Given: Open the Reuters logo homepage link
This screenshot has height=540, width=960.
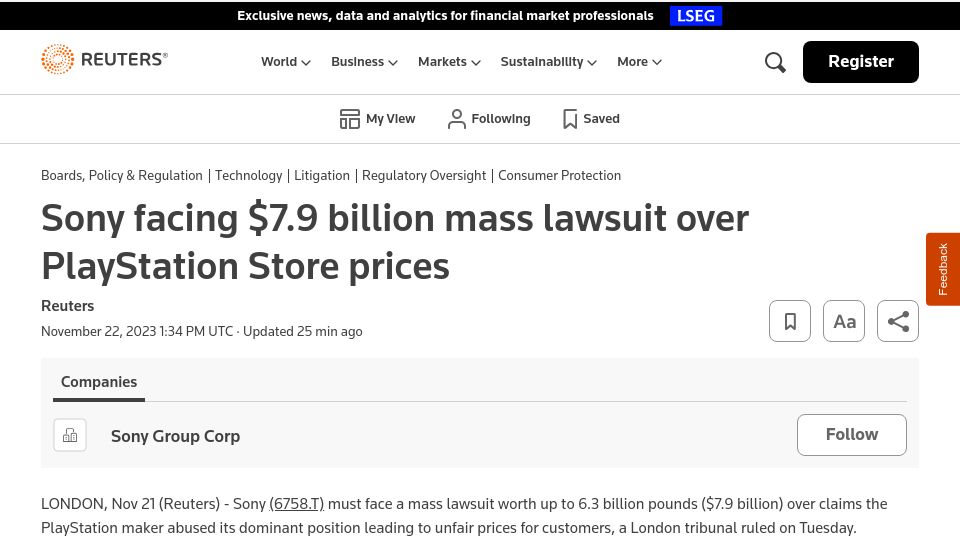Looking at the screenshot, I should 104,59.
